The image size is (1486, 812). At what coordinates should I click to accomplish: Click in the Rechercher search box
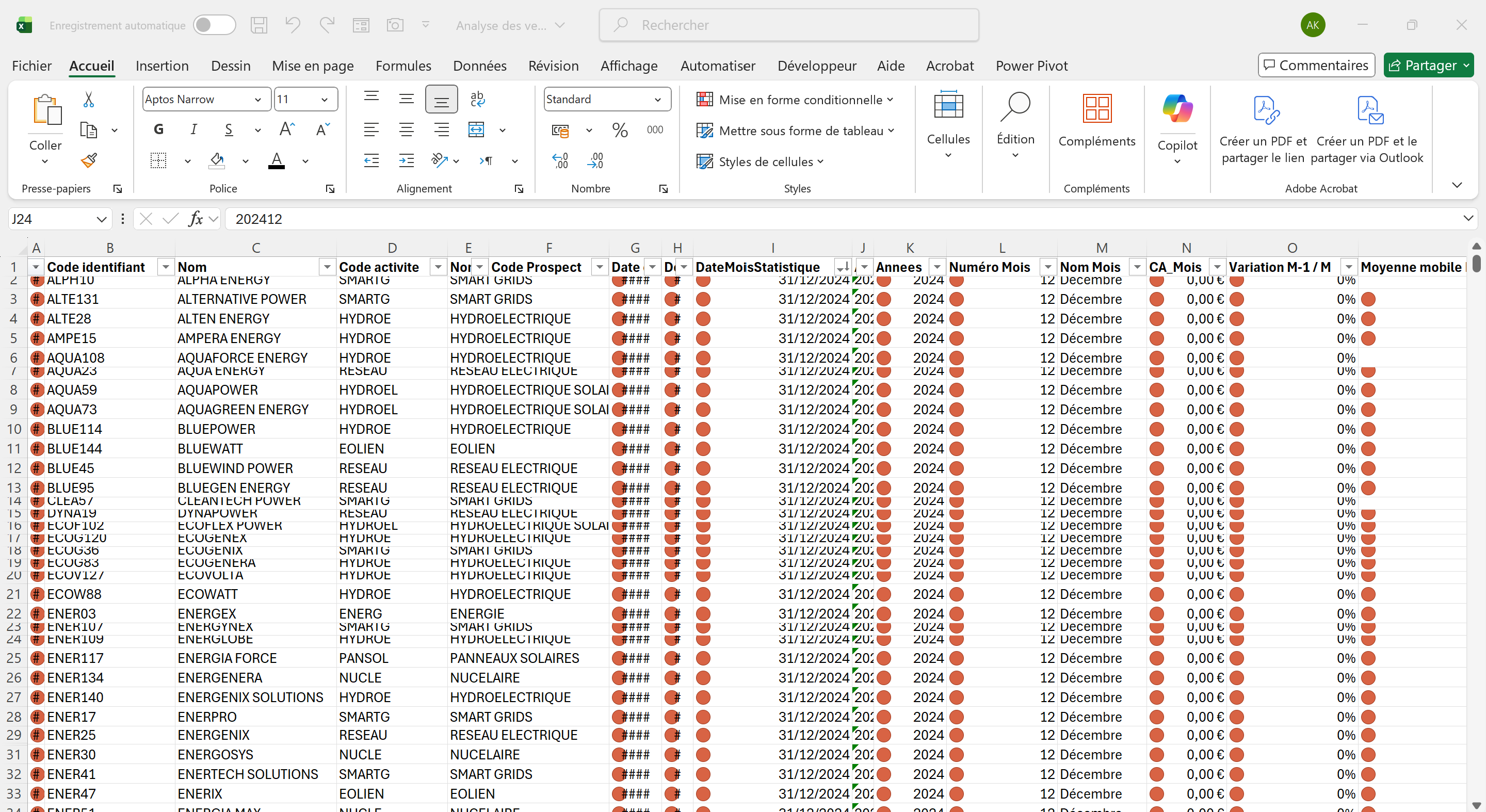pyautogui.click(x=788, y=25)
